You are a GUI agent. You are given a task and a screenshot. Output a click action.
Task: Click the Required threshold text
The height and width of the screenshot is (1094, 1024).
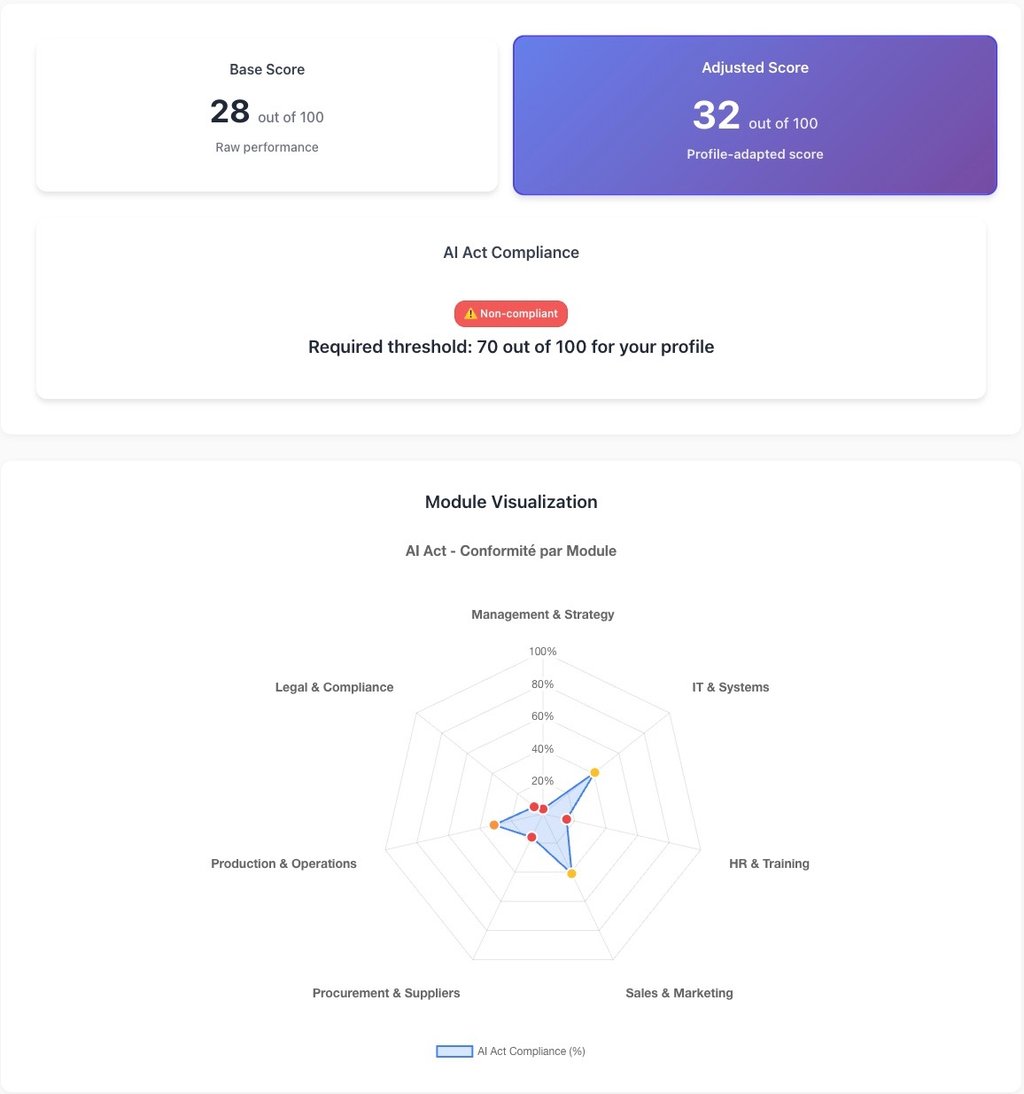511,347
